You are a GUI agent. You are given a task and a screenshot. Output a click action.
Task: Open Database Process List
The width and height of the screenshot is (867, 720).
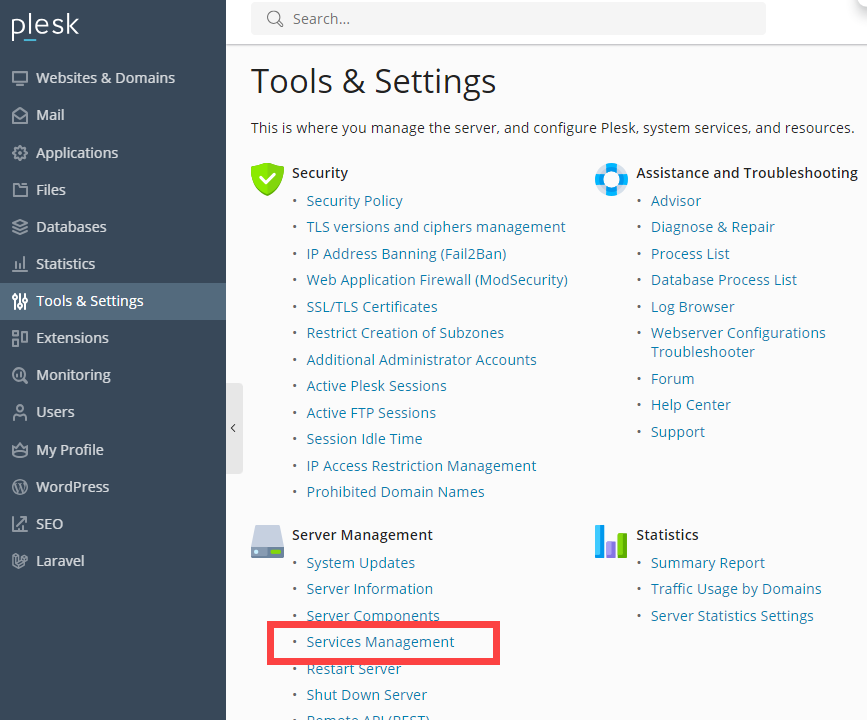[x=724, y=280]
